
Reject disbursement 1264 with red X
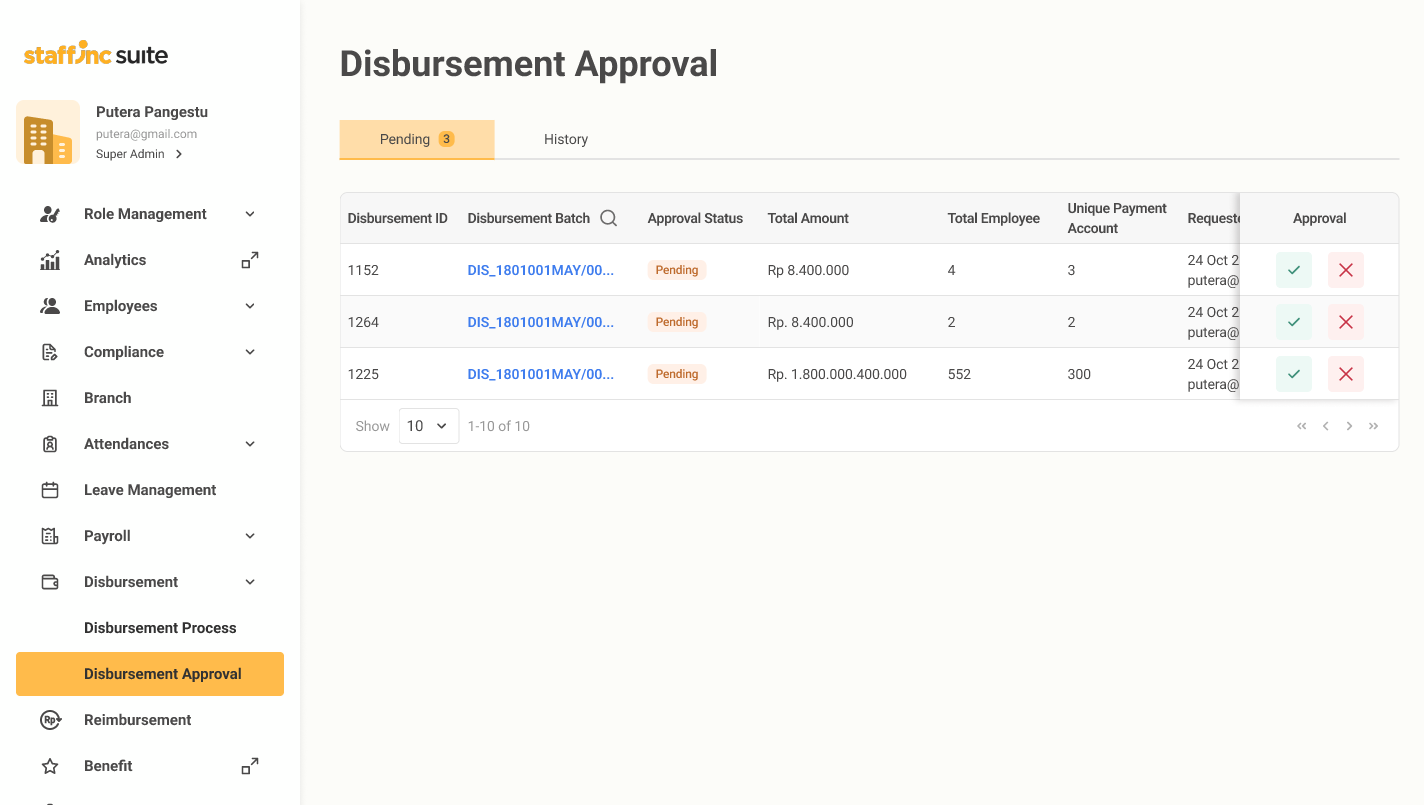[x=1345, y=322]
